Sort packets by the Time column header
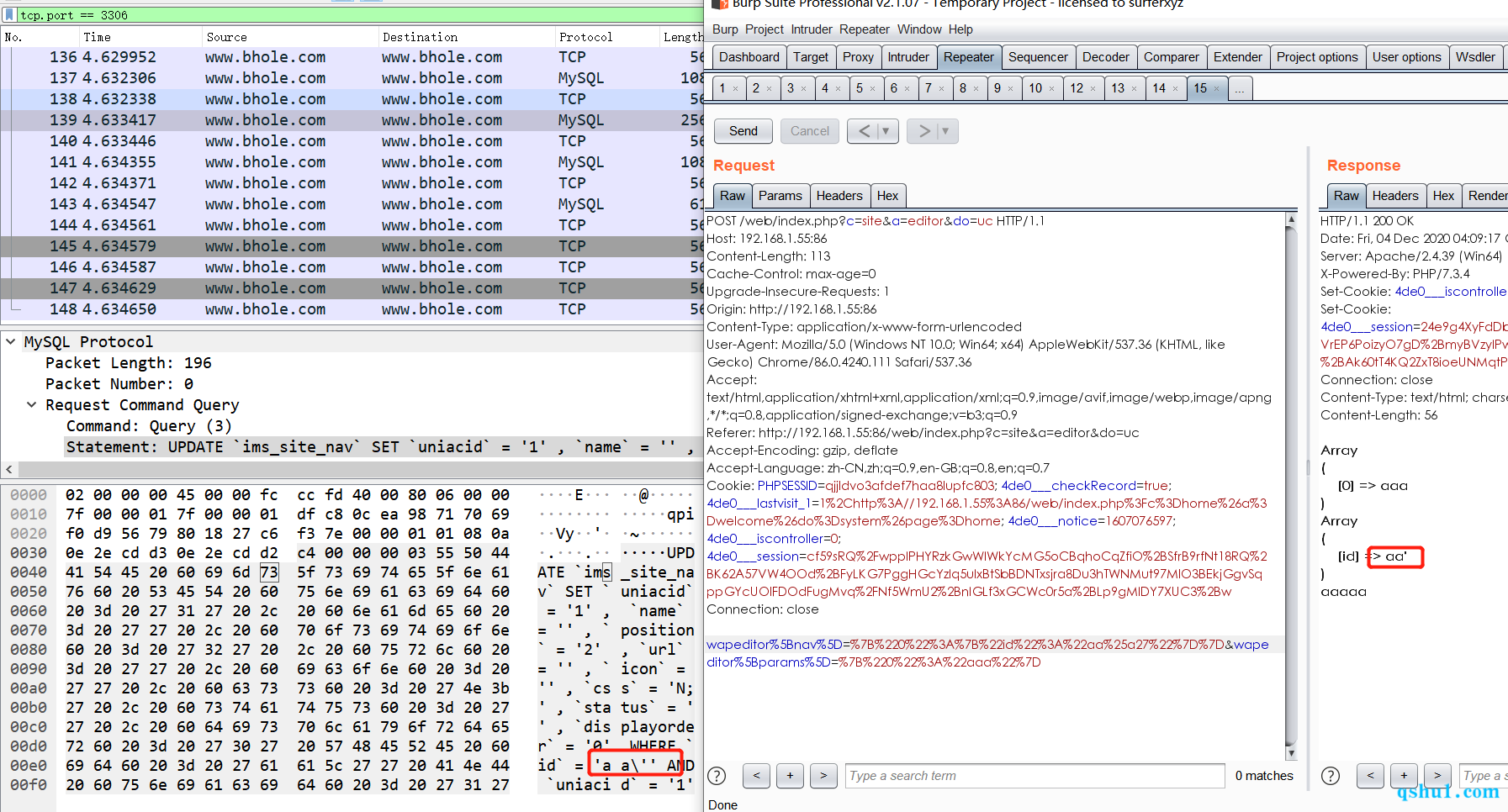Viewport: 1508px width, 812px height. point(140,37)
